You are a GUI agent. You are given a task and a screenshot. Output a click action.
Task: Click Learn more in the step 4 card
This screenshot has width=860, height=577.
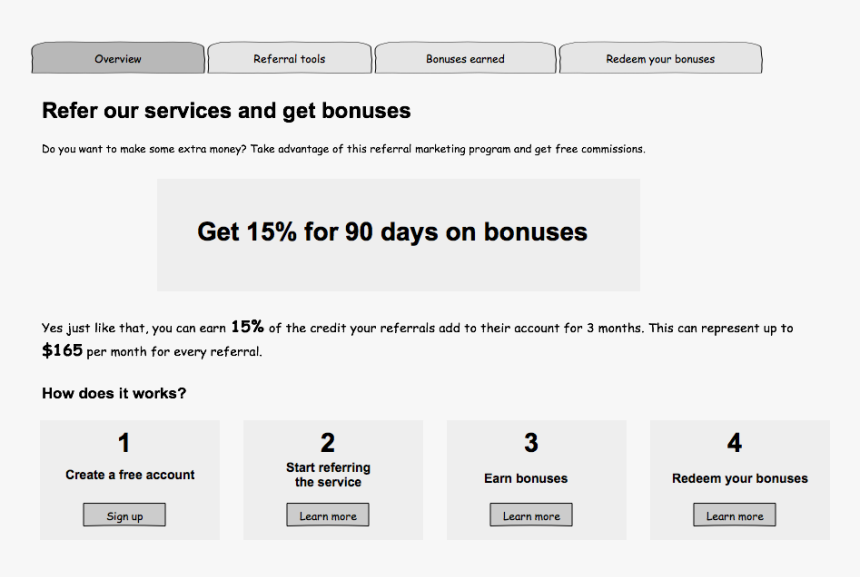point(734,516)
